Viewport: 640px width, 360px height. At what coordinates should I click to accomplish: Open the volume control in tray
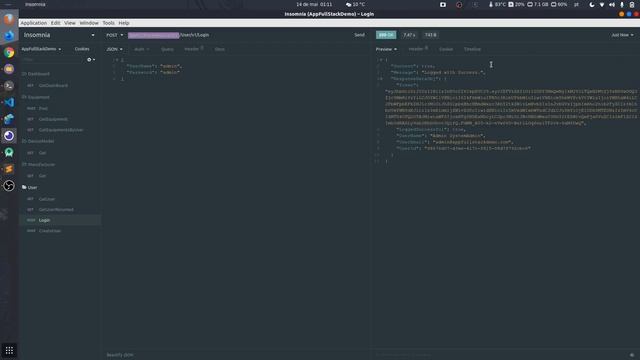coord(612,4)
